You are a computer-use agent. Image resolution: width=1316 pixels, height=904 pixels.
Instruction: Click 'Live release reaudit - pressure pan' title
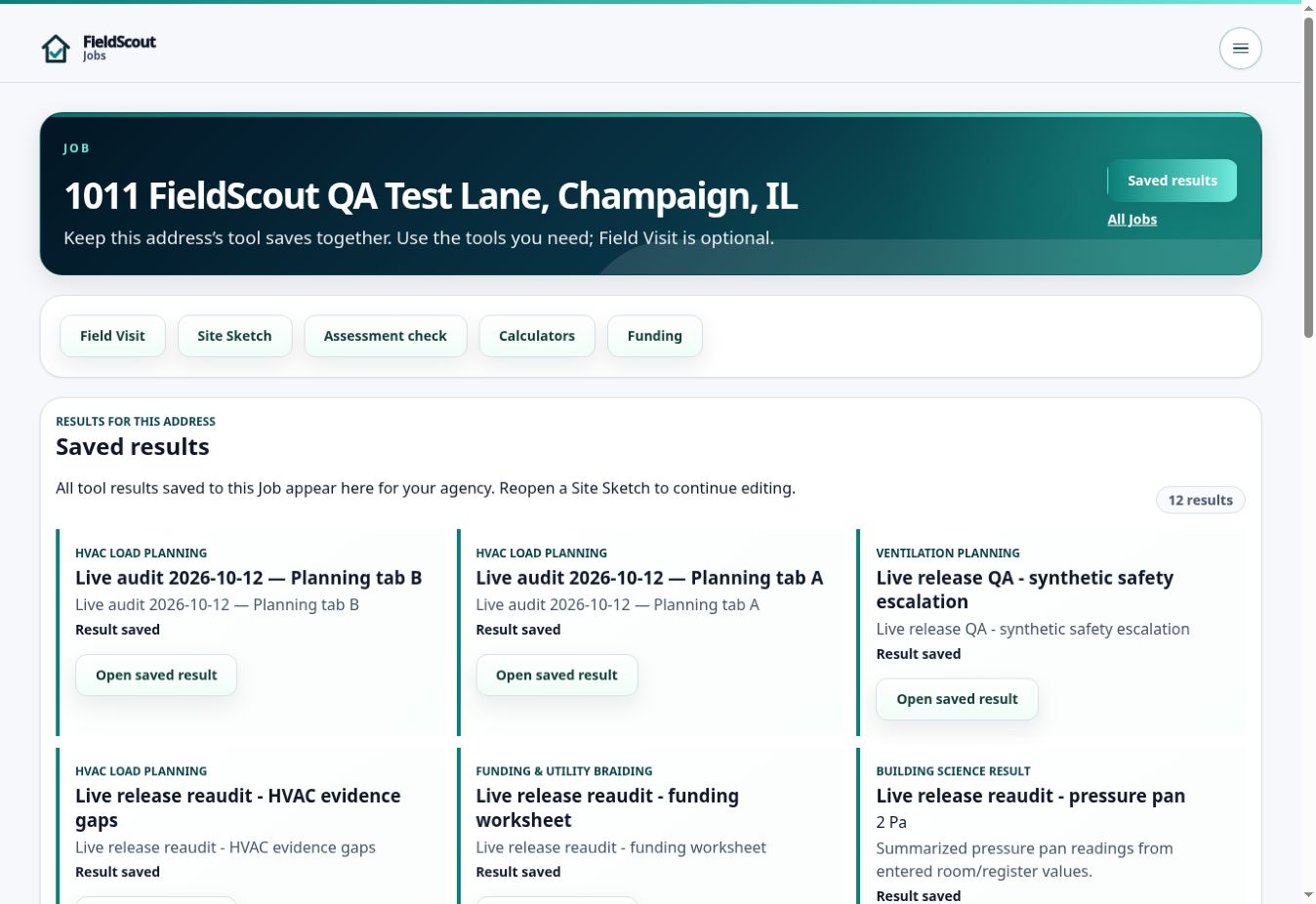(1031, 796)
